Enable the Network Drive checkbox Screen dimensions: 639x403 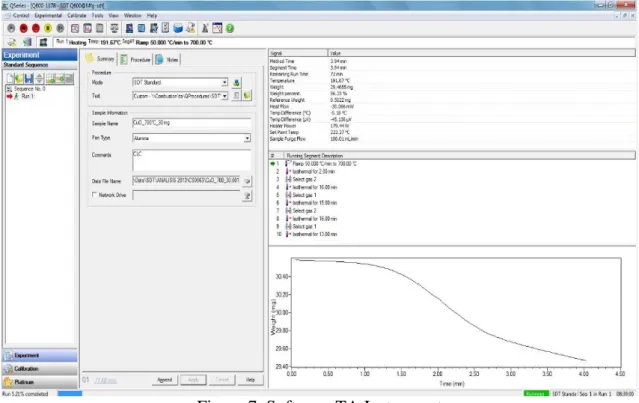tap(95, 195)
